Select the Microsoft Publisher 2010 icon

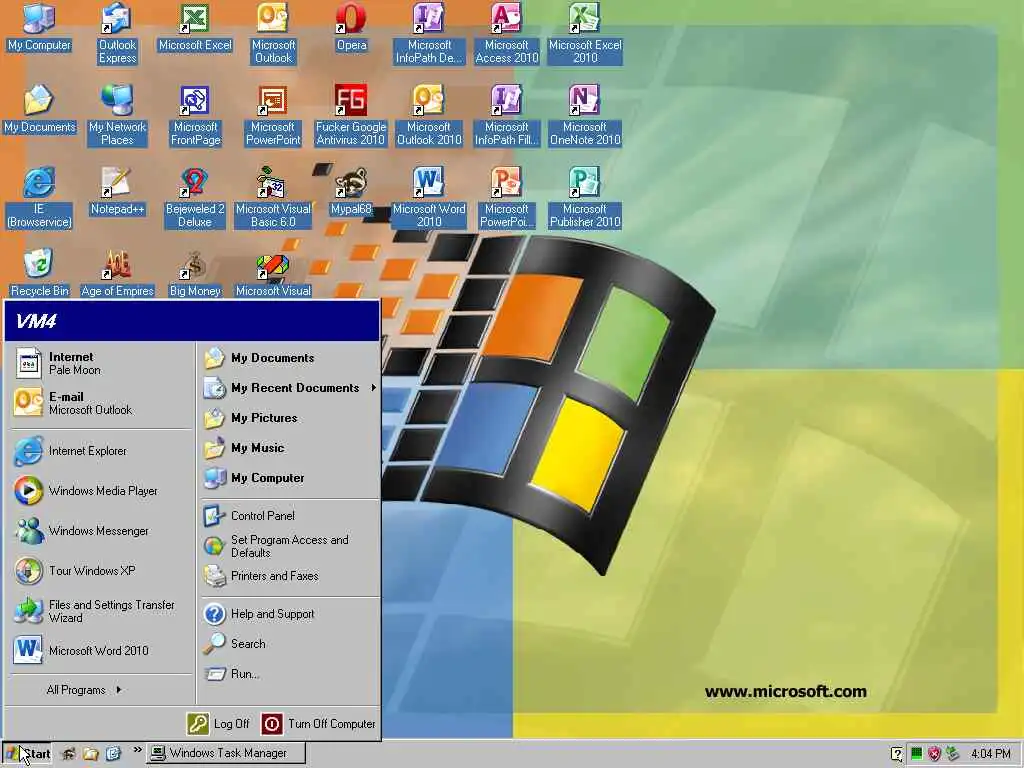(584, 198)
